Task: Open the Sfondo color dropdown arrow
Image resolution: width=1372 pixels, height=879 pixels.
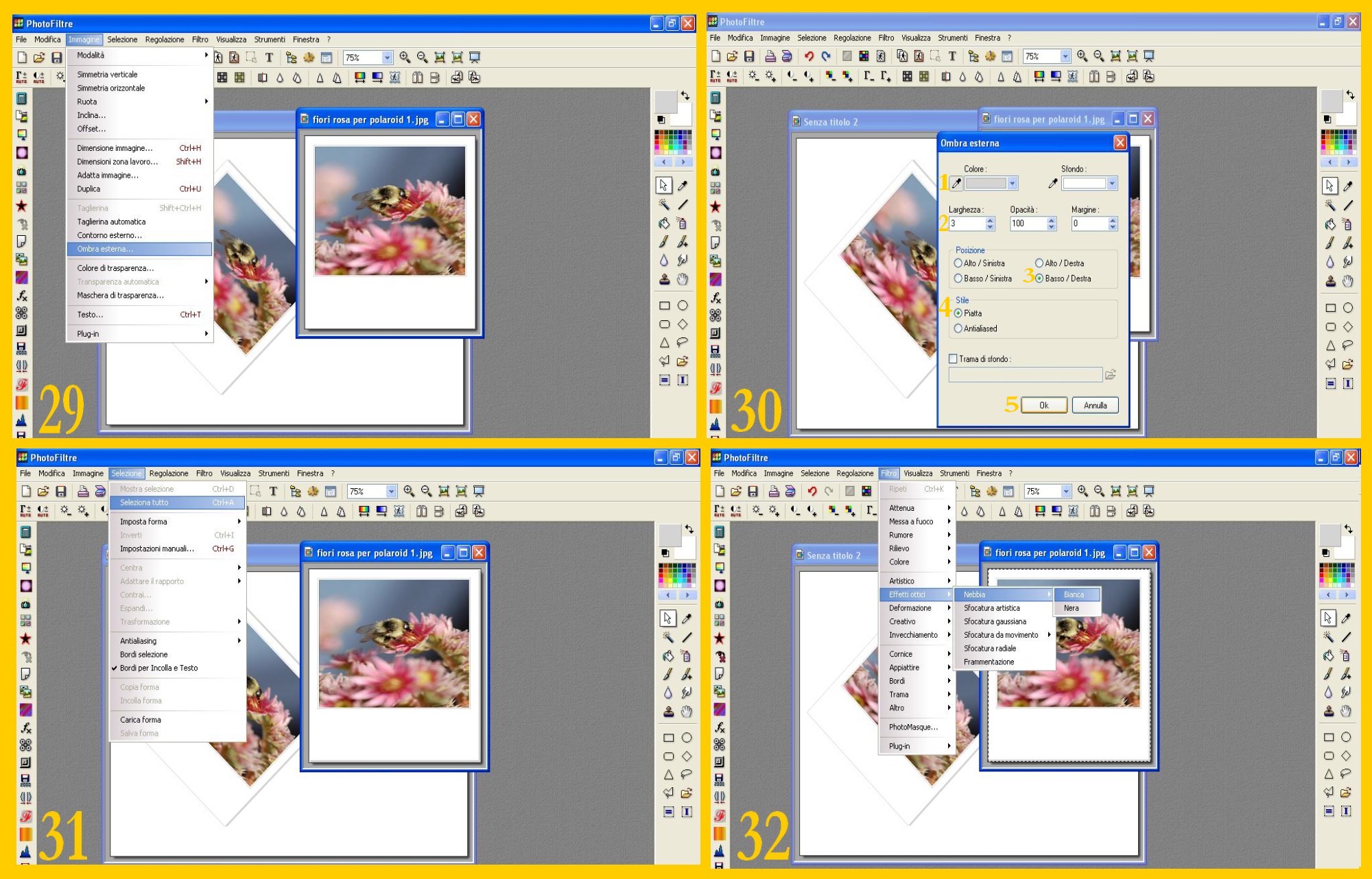Action: pos(1112,183)
